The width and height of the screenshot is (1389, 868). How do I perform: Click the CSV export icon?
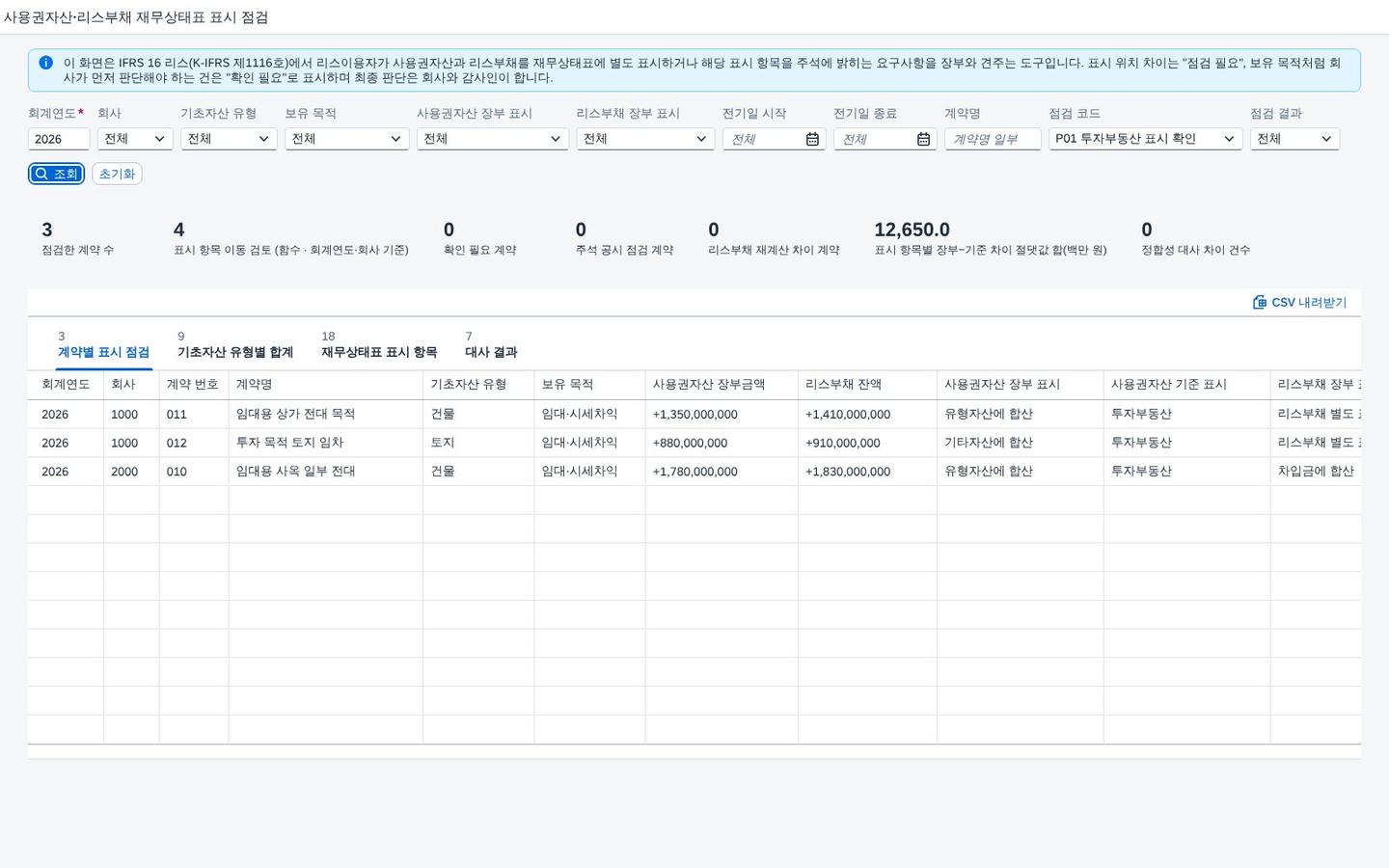pos(1259,302)
